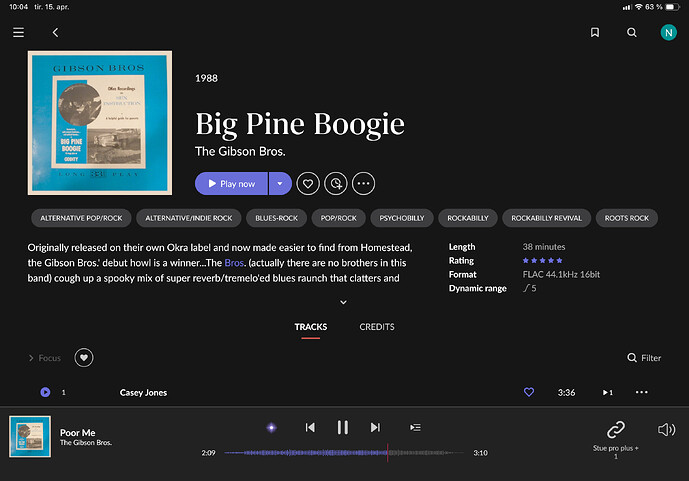Image resolution: width=689 pixels, height=481 pixels.
Task: Seek on the waveform progress bar
Action: (344, 453)
